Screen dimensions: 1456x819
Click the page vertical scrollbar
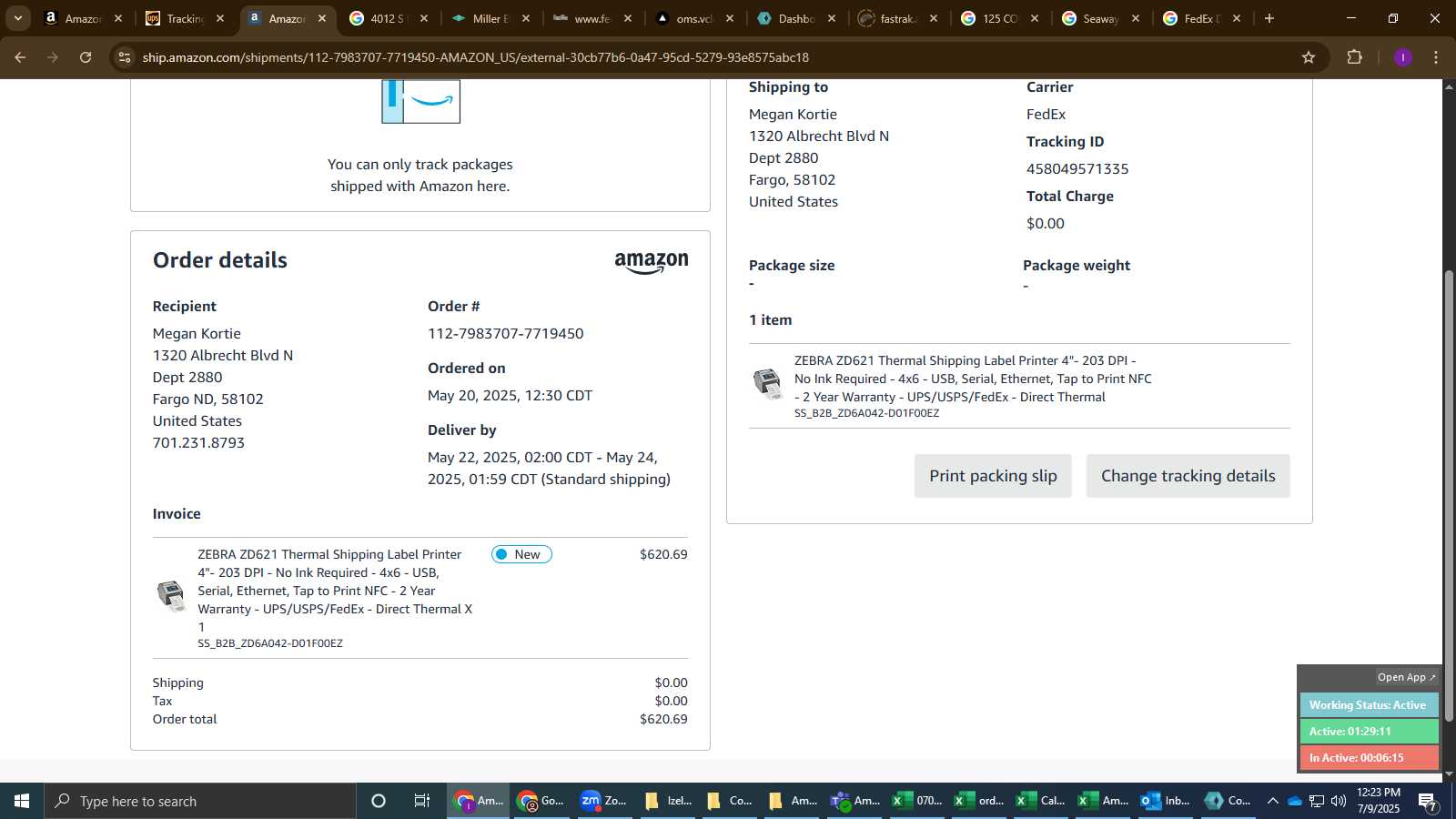coord(1449,496)
